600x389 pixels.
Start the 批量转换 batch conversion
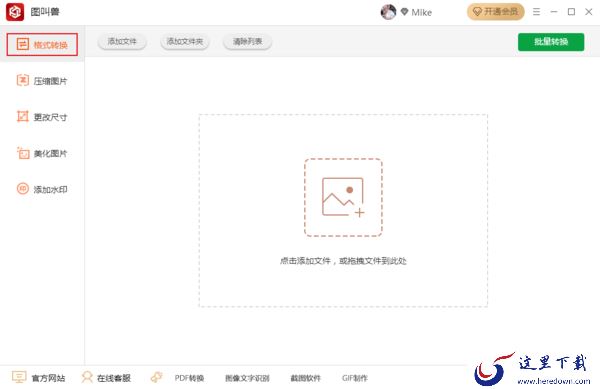click(551, 42)
